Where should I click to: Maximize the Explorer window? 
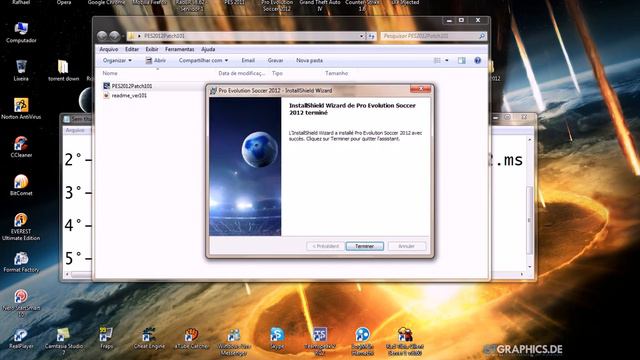[x=462, y=20]
